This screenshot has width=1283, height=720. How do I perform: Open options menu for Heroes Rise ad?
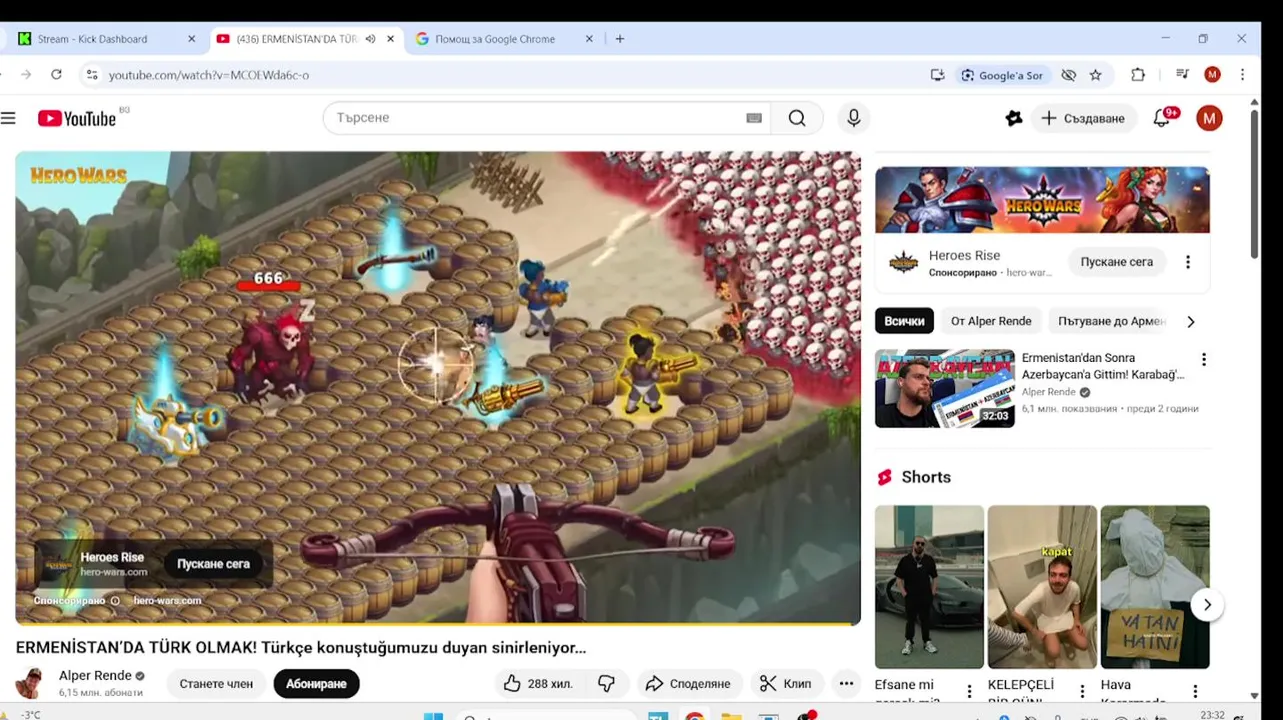[x=1188, y=262]
